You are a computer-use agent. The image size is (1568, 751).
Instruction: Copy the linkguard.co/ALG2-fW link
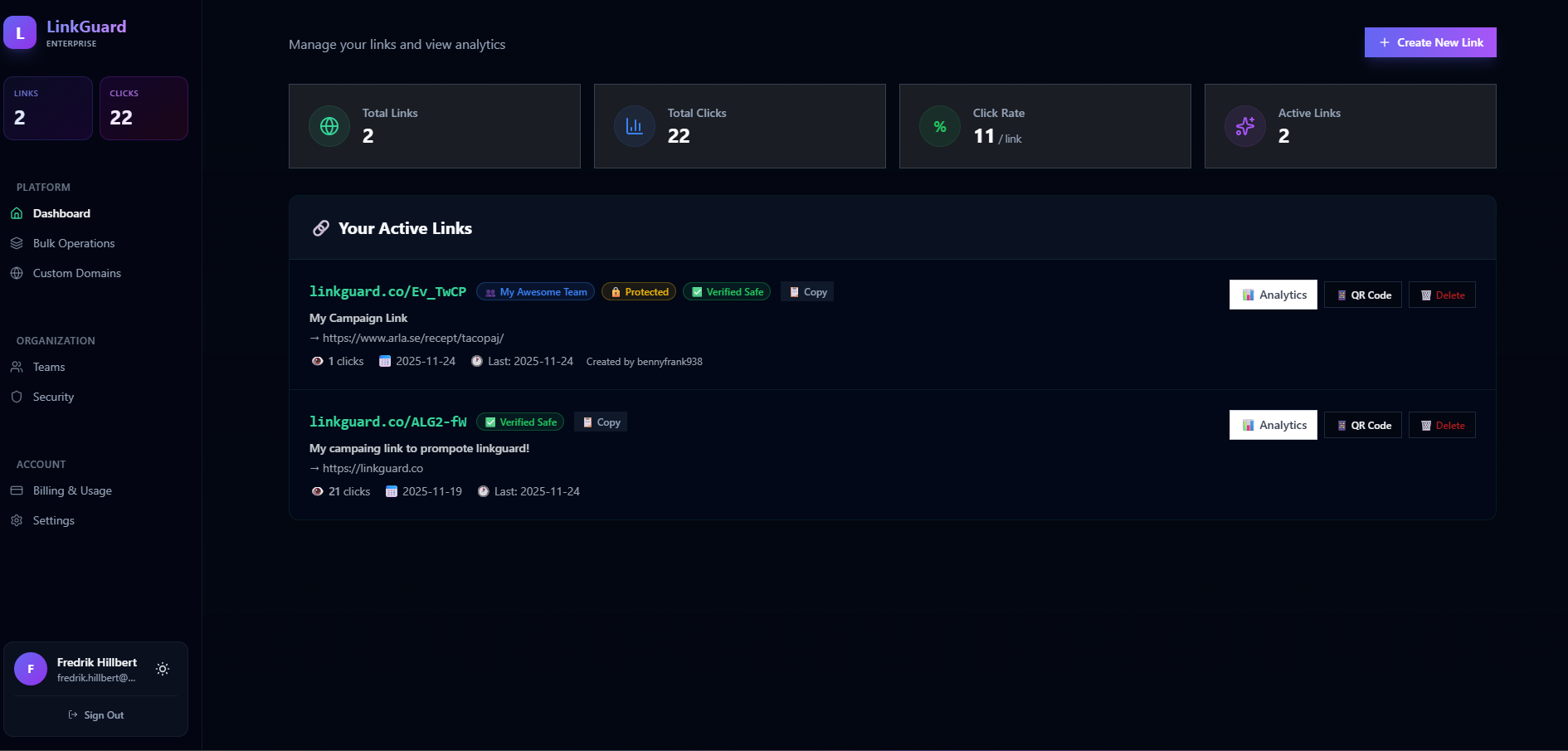click(x=600, y=422)
